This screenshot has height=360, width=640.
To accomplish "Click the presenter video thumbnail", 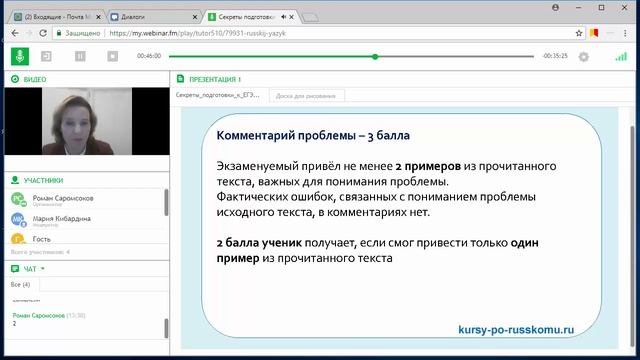I will [87, 121].
